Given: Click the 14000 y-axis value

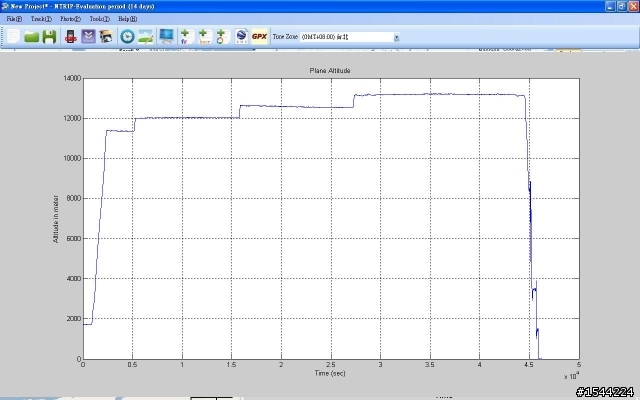Looking at the screenshot, I should click(x=72, y=78).
